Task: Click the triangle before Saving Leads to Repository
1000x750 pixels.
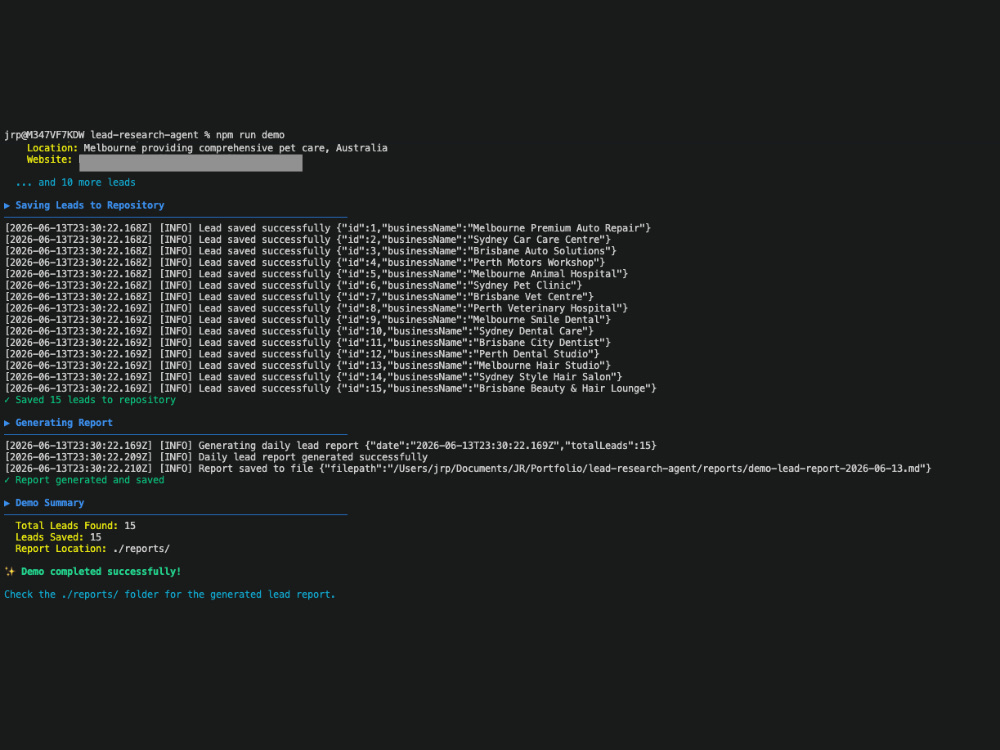Action: [7, 205]
